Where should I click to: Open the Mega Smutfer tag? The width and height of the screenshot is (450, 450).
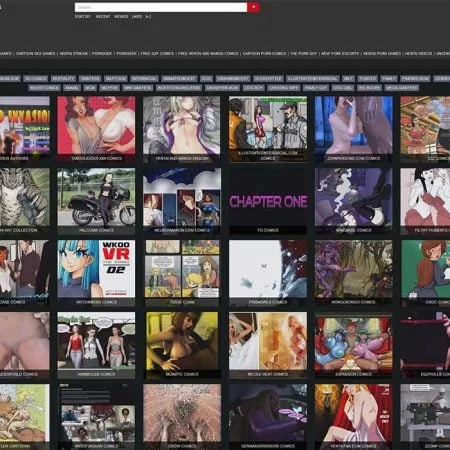402,88
